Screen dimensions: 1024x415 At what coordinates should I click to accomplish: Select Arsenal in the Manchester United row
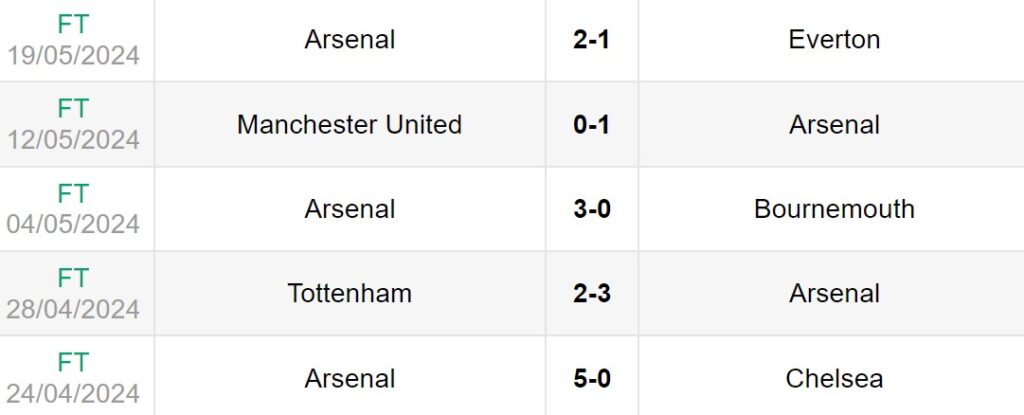(x=834, y=125)
